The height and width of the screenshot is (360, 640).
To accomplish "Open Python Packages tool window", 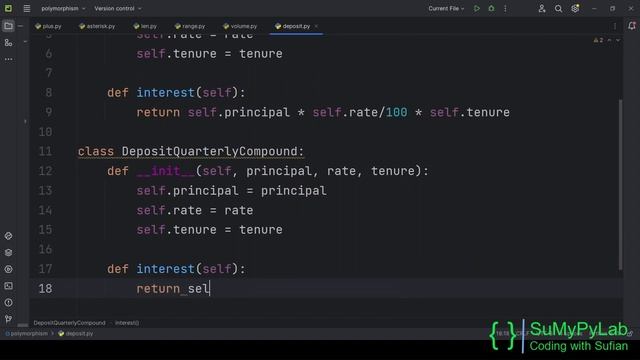I will (8, 253).
